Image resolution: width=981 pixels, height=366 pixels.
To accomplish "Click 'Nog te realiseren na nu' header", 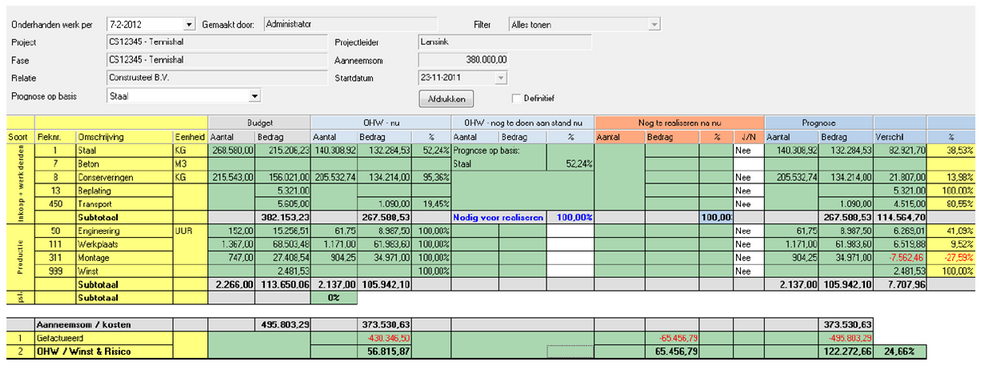I will point(679,123).
